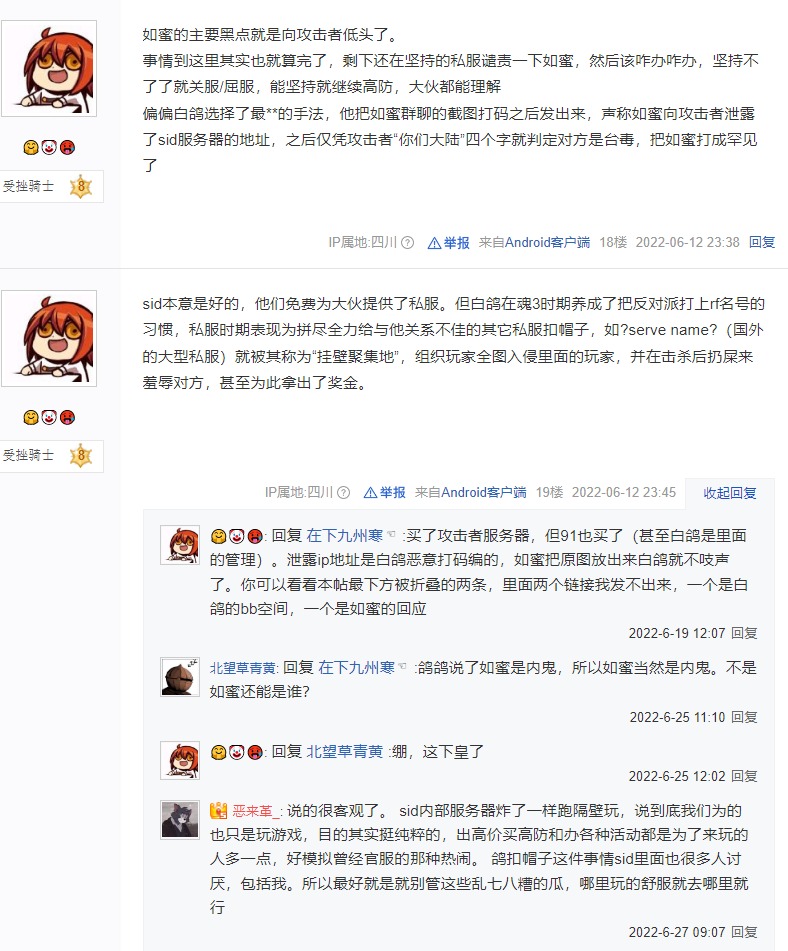Open the 在下九州寒 mention in the first reply

345,536
